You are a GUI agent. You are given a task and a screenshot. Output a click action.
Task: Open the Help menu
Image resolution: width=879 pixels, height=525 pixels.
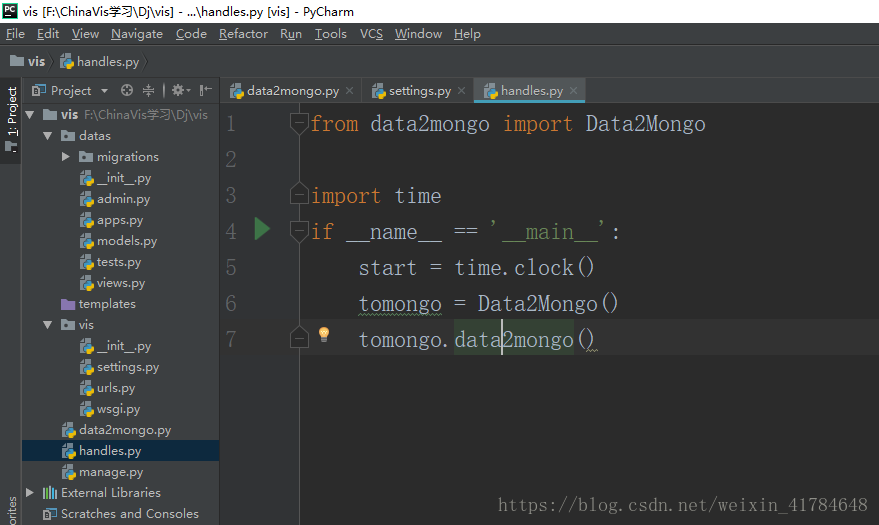tap(467, 34)
